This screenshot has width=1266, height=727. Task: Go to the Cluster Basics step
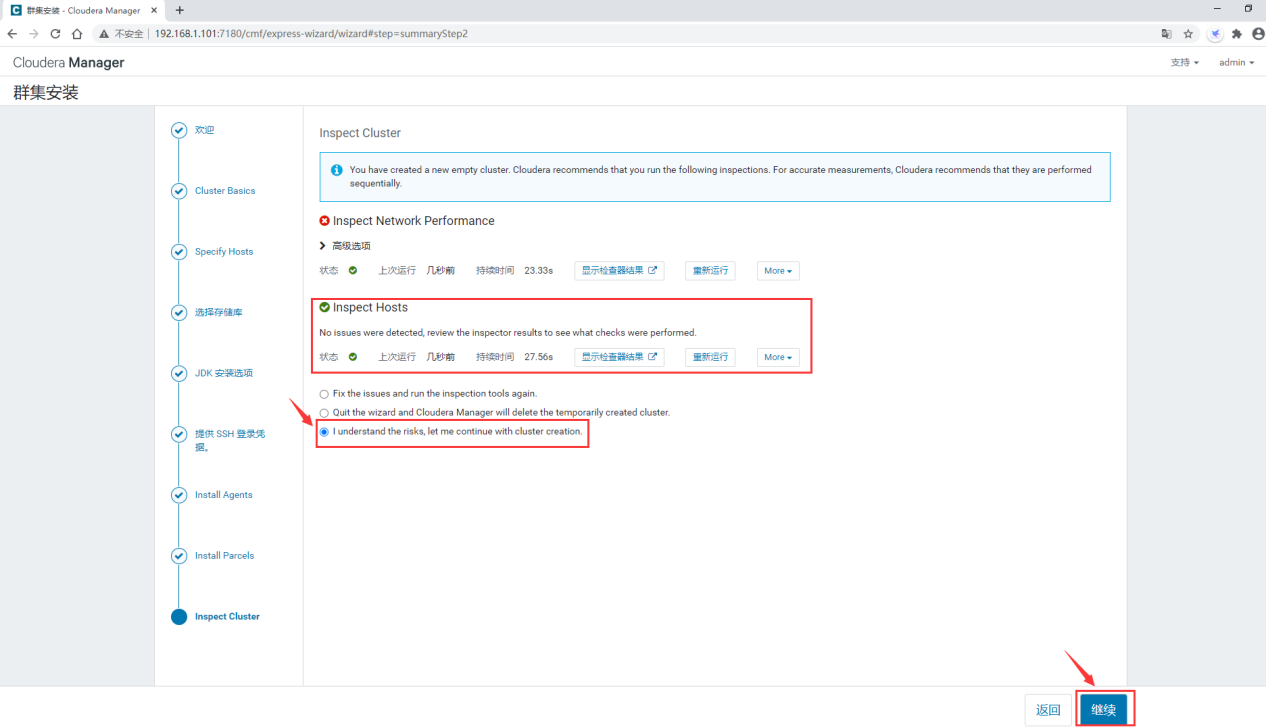[x=225, y=191]
